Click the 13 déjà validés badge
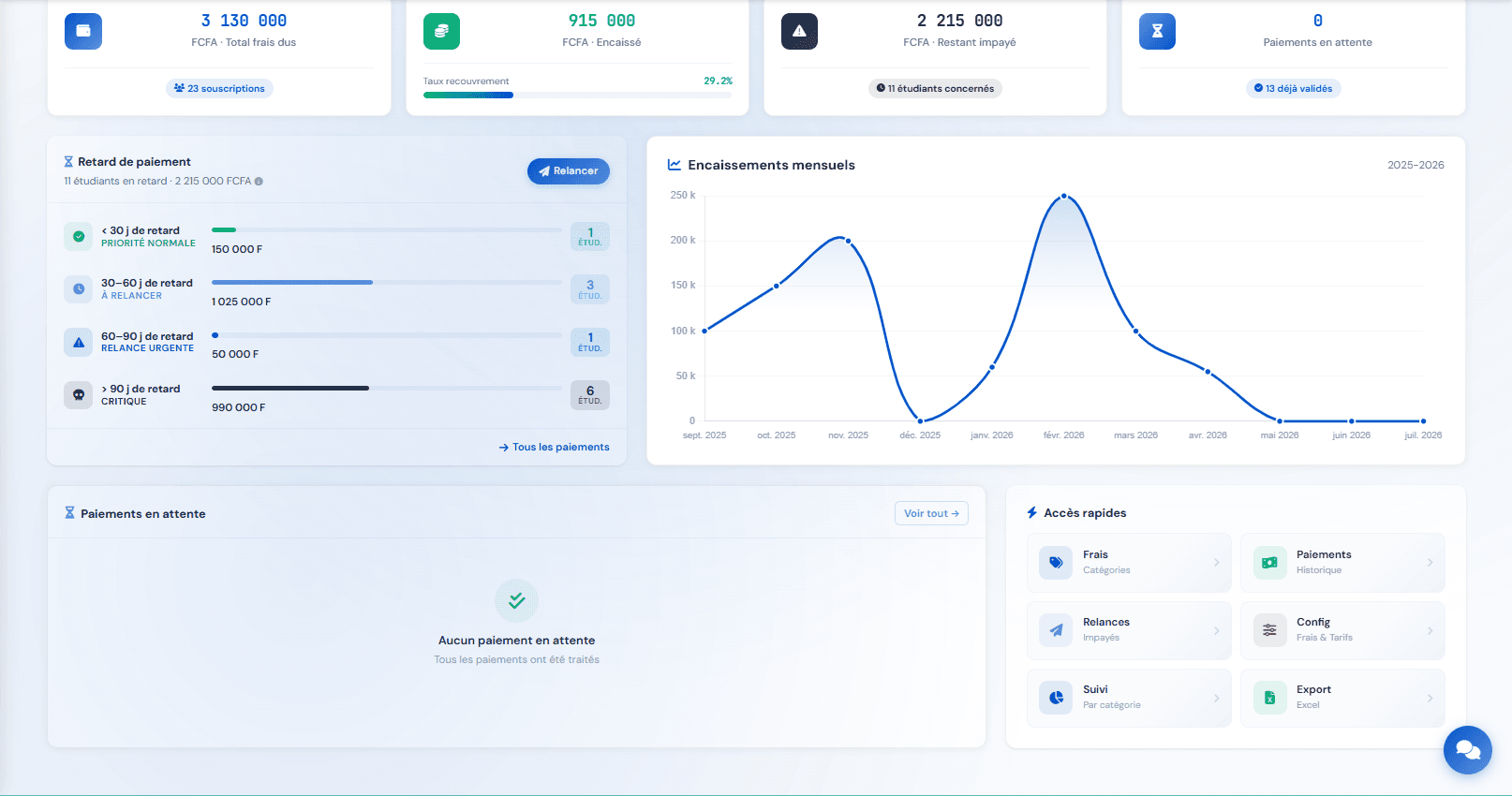Viewport: 1512px width, 796px height. (x=1293, y=89)
